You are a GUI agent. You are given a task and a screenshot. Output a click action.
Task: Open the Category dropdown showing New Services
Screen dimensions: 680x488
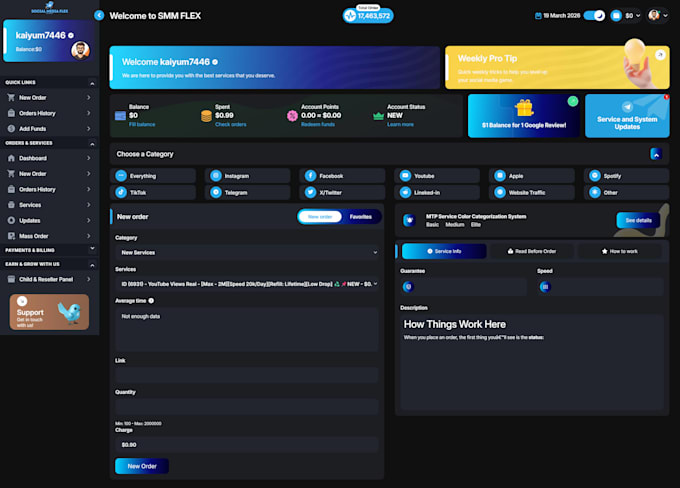click(x=247, y=252)
